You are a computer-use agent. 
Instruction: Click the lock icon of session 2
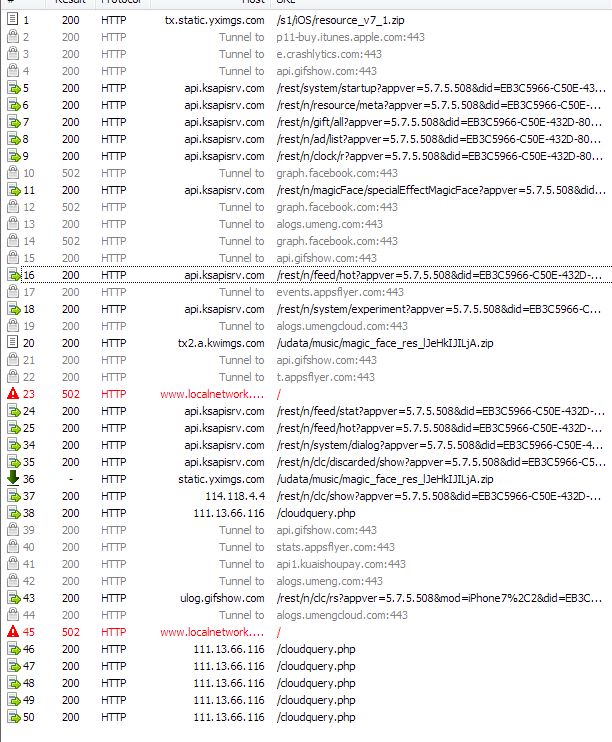pos(13,37)
